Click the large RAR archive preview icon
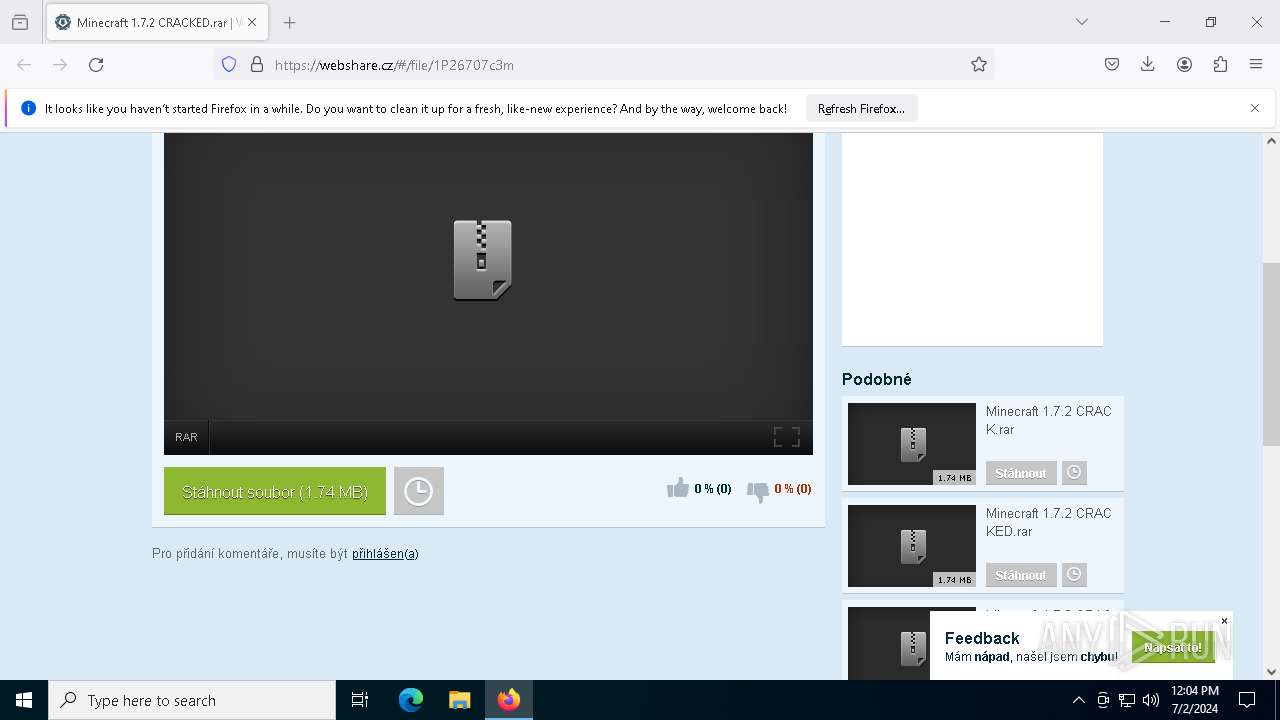Image resolution: width=1280 pixels, height=720 pixels. tap(483, 260)
